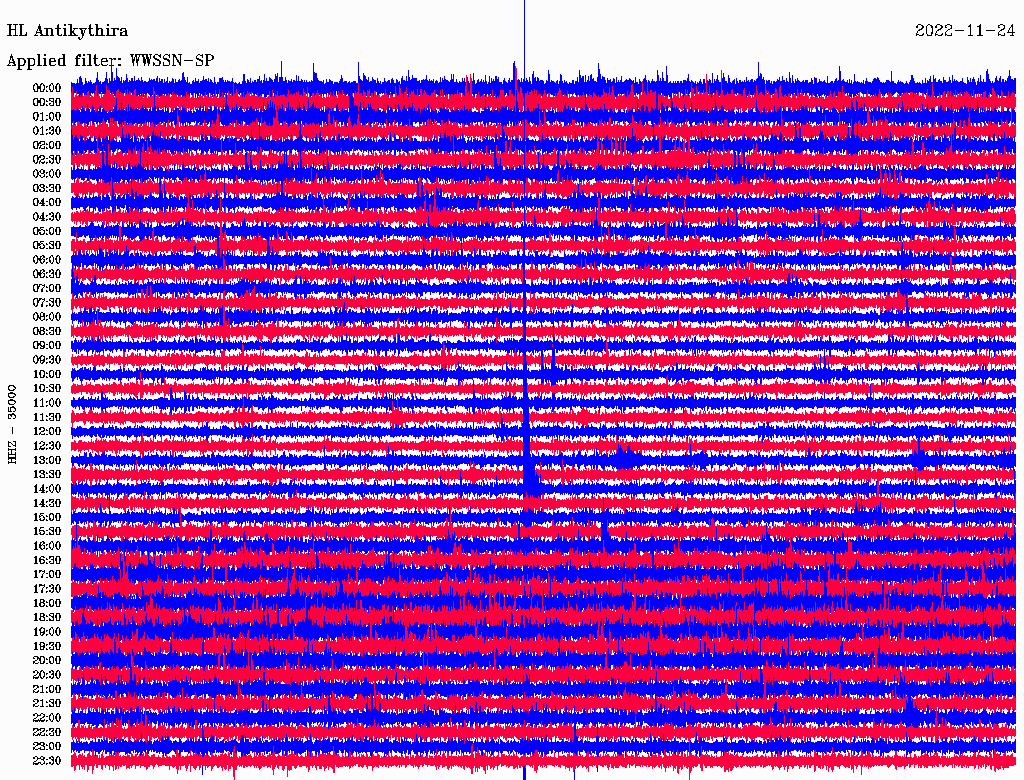Select the 21:00 time row label
The height and width of the screenshot is (780, 1024).
point(46,689)
